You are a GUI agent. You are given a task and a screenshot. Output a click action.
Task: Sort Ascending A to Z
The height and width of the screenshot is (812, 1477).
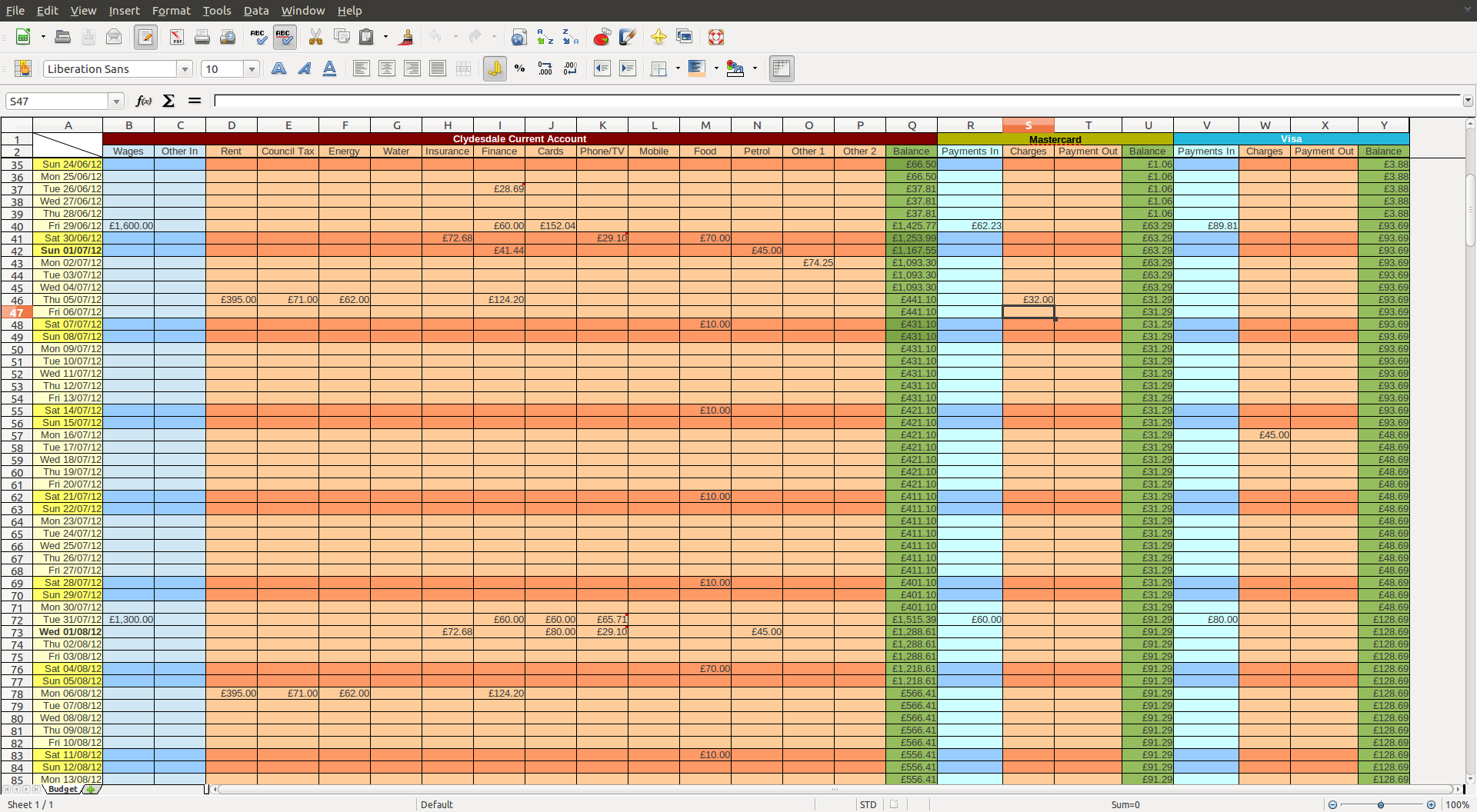coord(545,37)
